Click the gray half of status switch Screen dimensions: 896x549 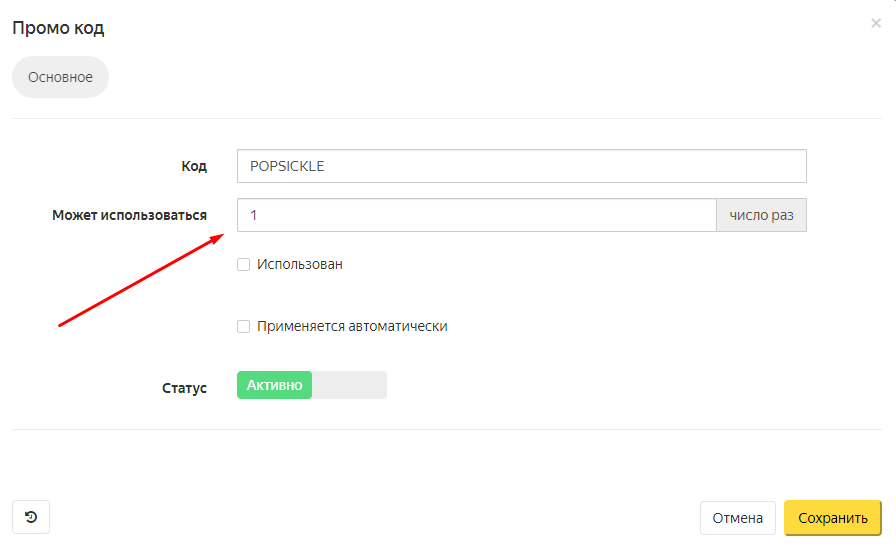coord(349,386)
